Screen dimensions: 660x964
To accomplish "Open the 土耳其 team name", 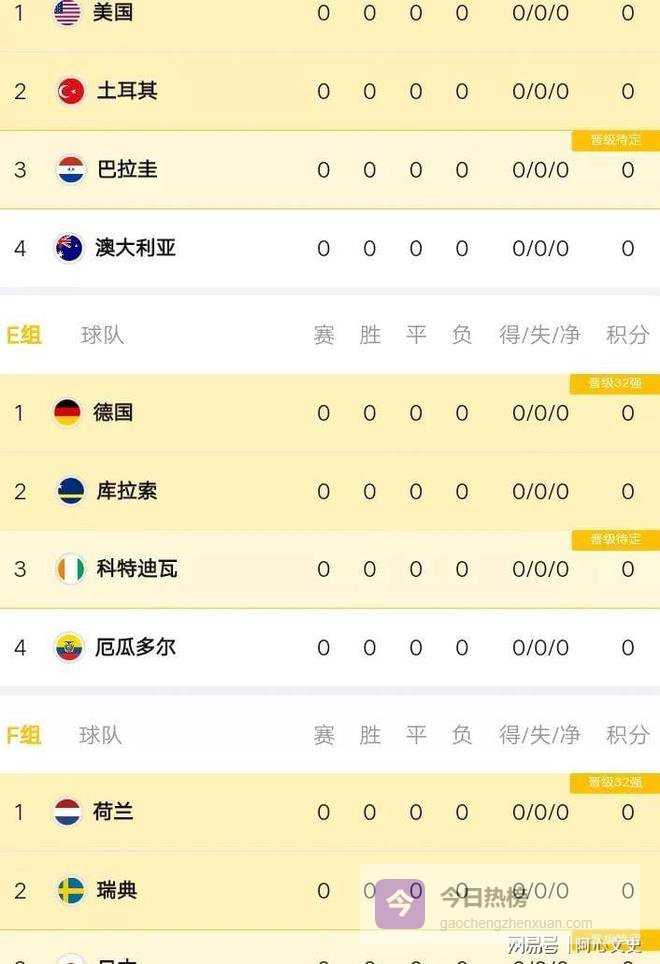I will point(127,91).
